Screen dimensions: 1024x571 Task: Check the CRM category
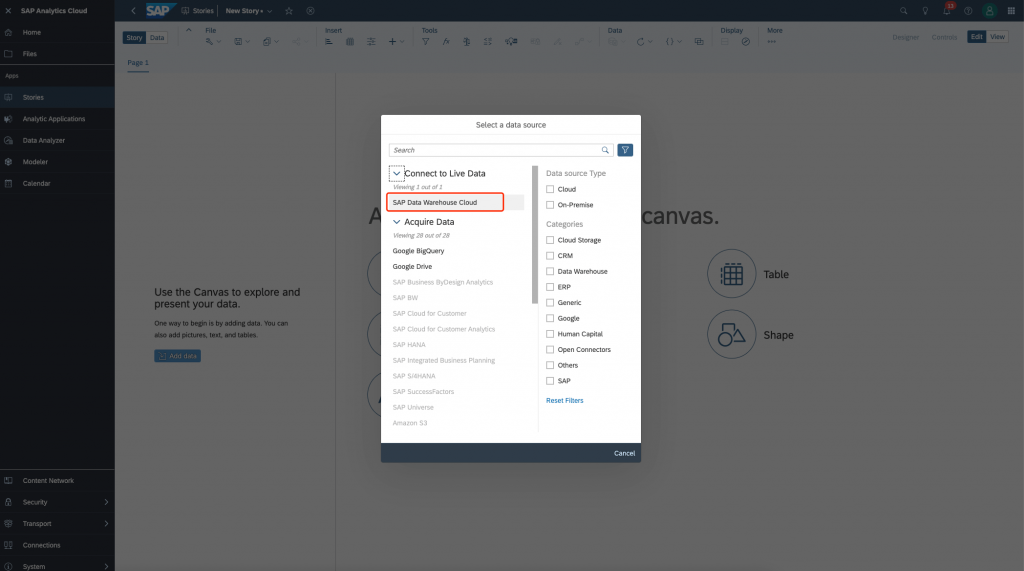pos(550,256)
